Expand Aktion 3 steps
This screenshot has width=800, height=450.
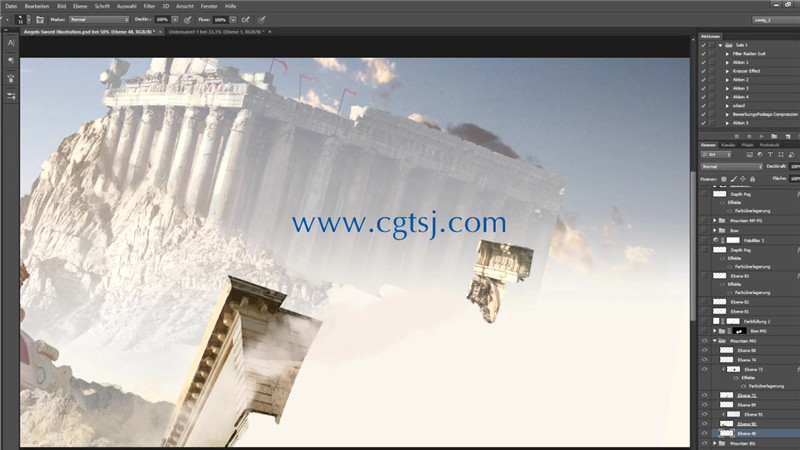point(728,88)
